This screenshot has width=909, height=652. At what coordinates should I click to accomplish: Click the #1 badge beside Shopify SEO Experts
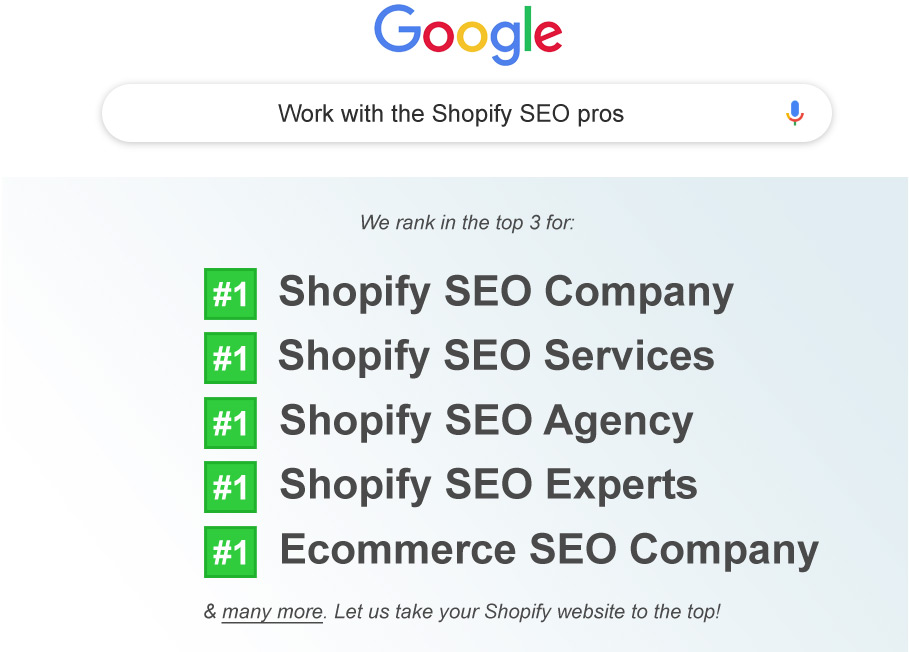(230, 487)
